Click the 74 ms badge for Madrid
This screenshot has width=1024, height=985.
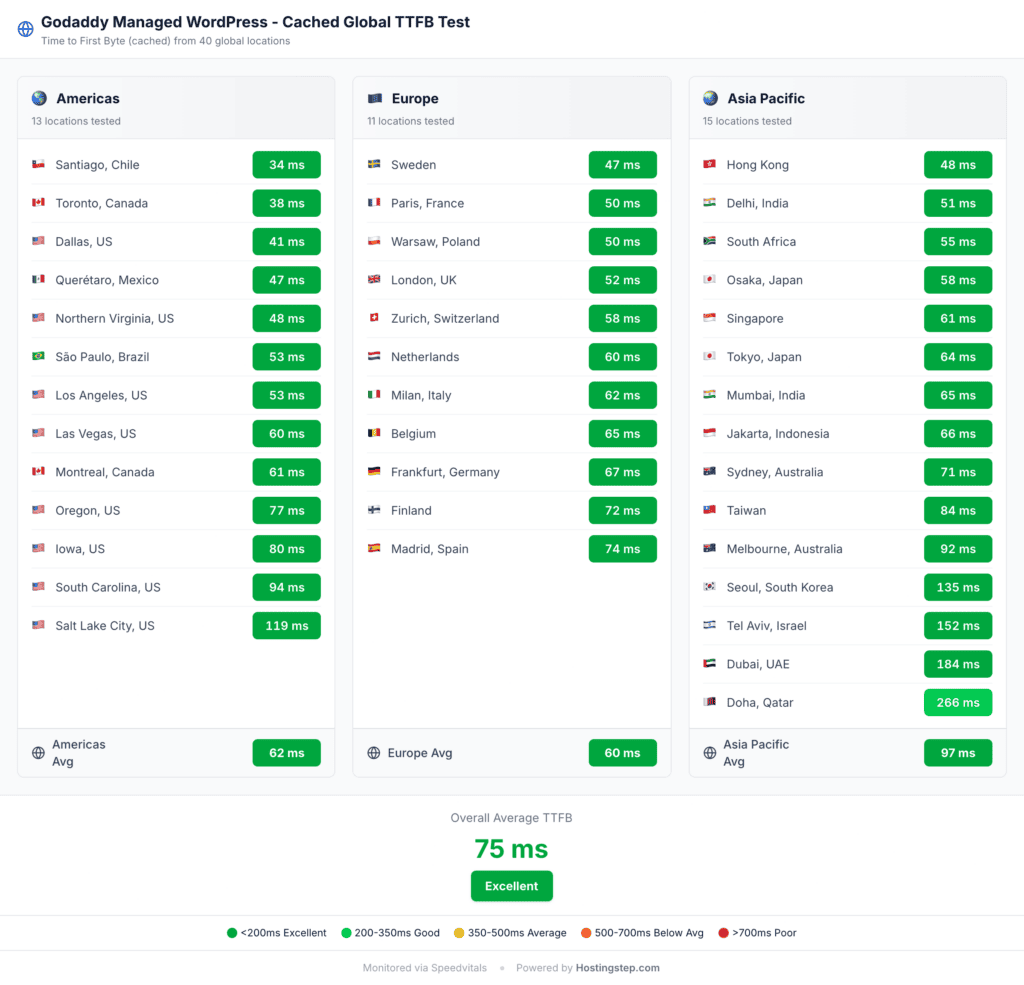pos(622,549)
